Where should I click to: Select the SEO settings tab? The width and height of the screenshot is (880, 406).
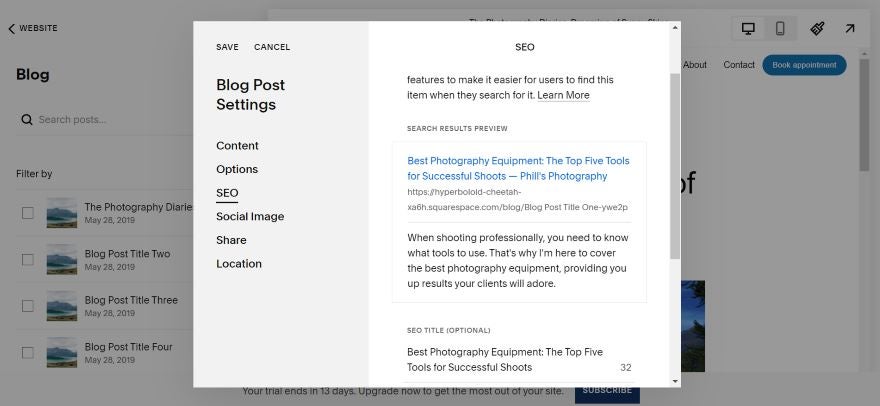(227, 193)
